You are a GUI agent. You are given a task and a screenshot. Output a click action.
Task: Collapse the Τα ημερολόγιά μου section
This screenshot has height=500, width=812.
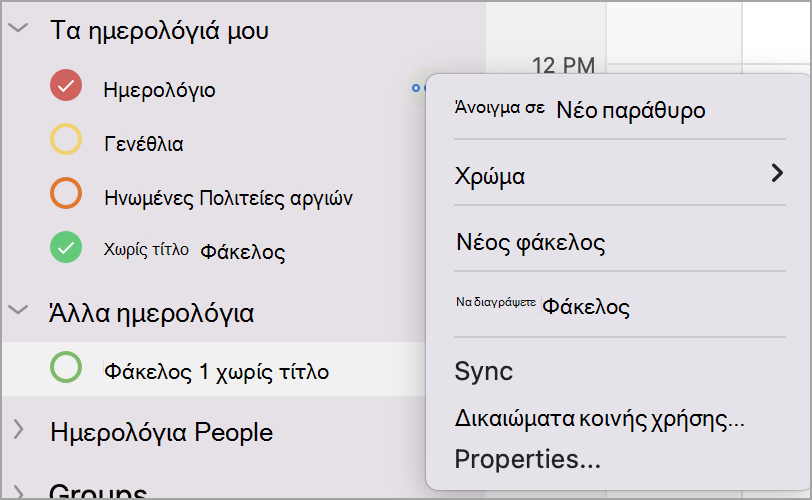(x=19, y=28)
